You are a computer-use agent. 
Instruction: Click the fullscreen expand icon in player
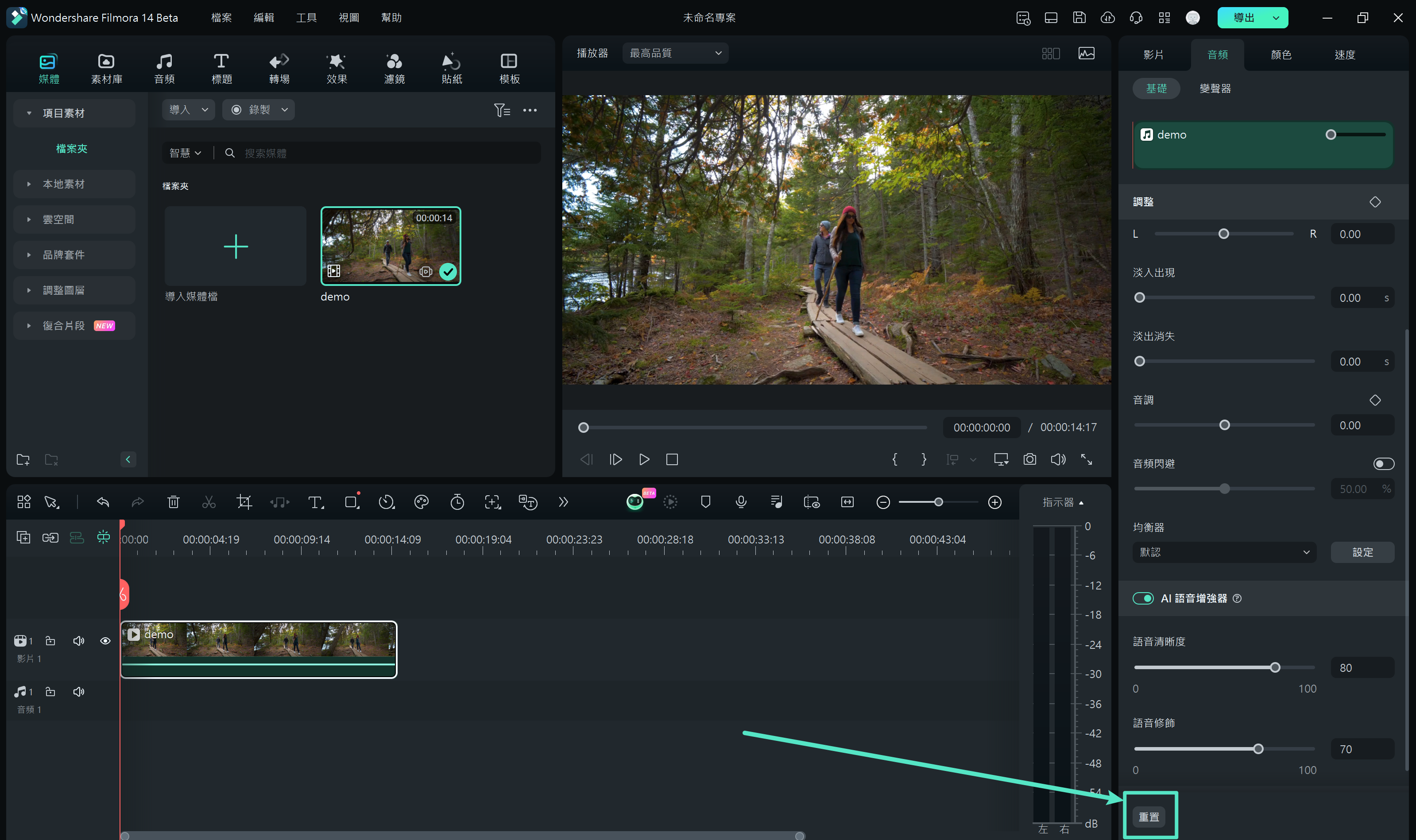pos(1086,459)
